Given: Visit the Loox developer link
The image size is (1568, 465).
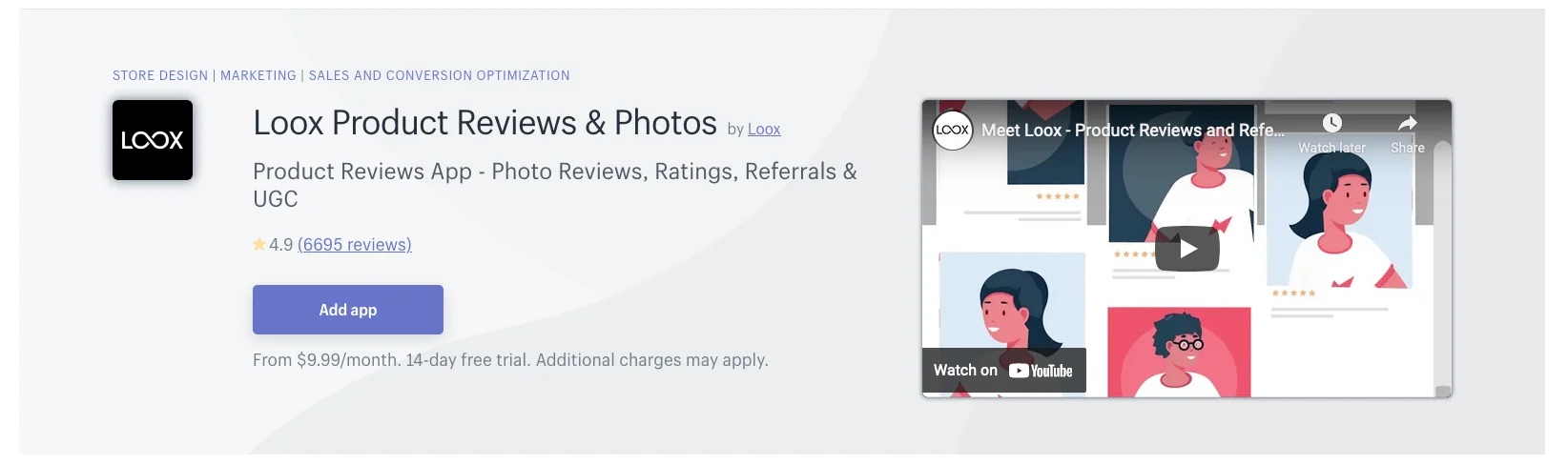Looking at the screenshot, I should pyautogui.click(x=764, y=130).
